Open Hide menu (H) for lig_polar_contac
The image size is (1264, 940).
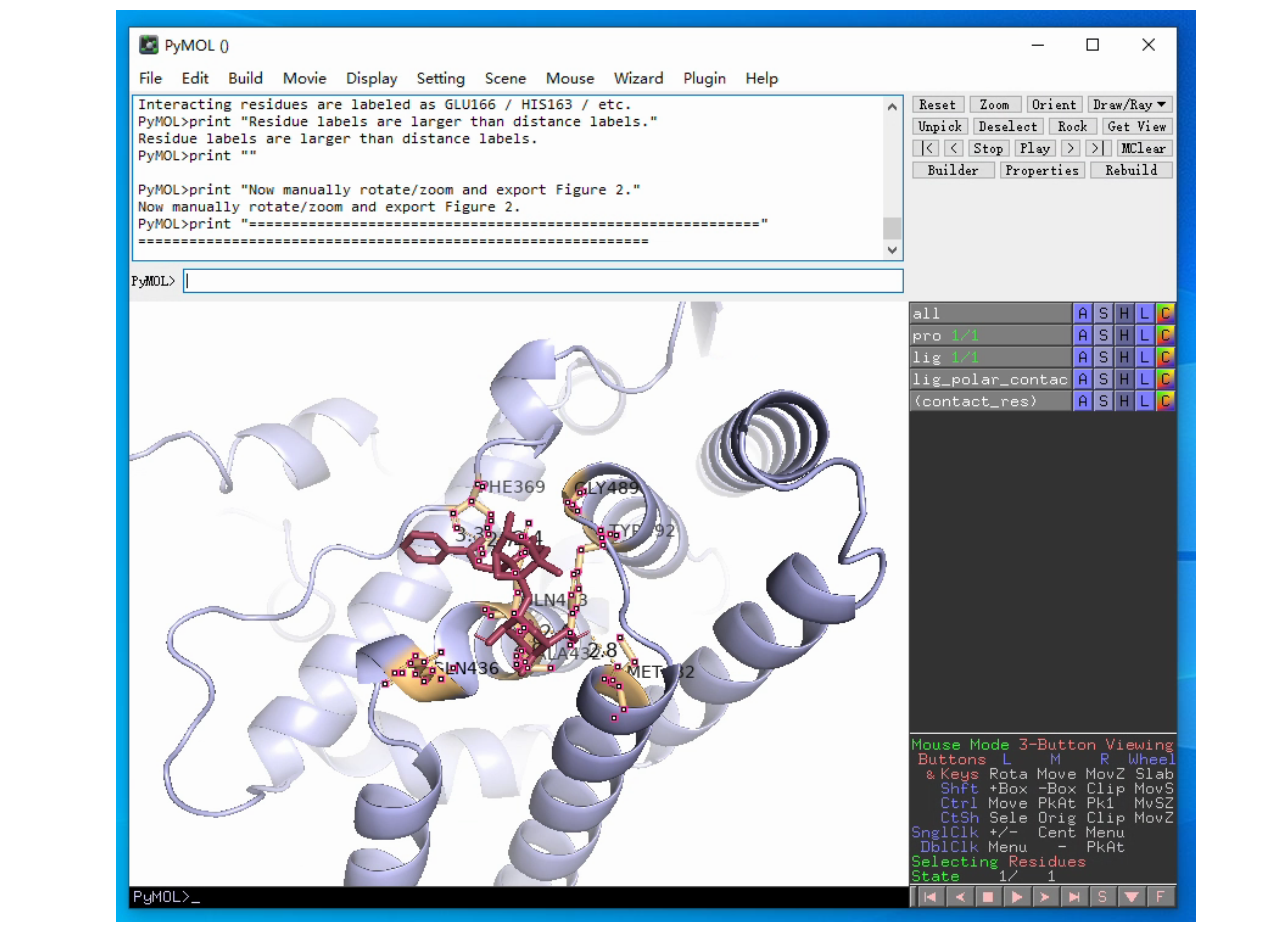coord(1124,379)
